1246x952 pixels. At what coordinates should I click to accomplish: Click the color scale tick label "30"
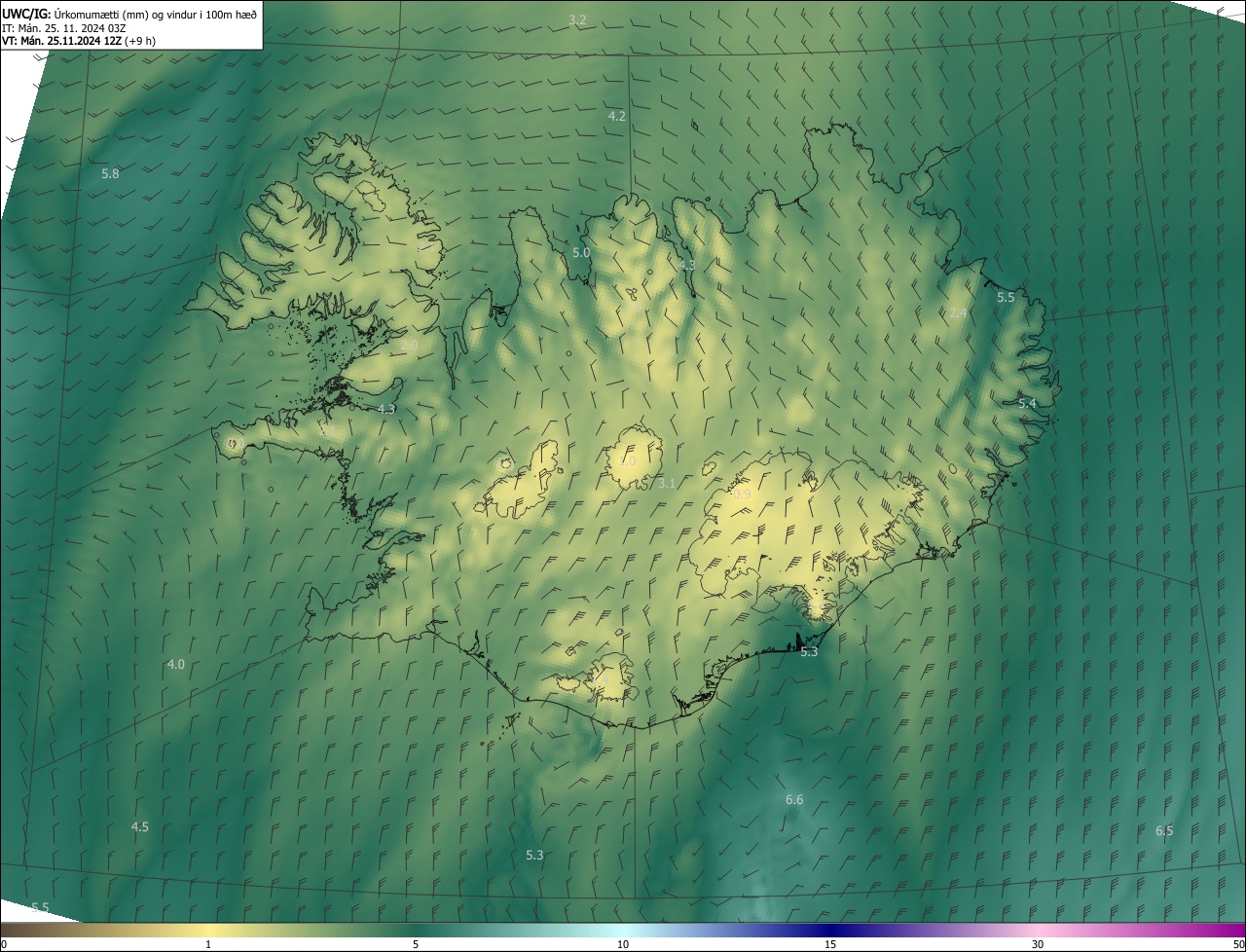(1038, 945)
